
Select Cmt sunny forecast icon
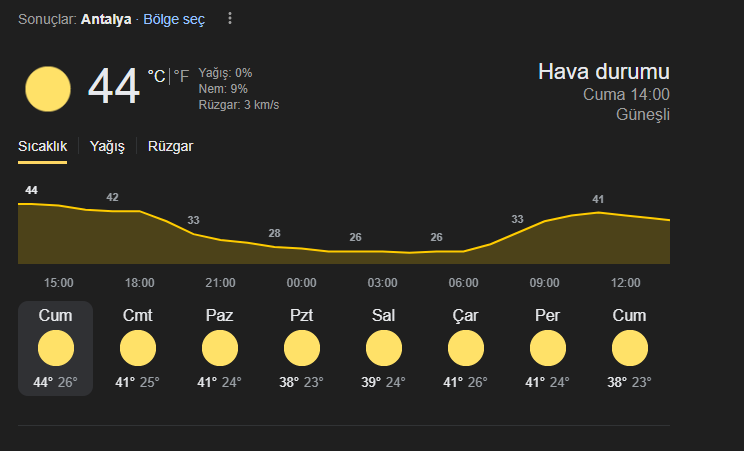(138, 348)
